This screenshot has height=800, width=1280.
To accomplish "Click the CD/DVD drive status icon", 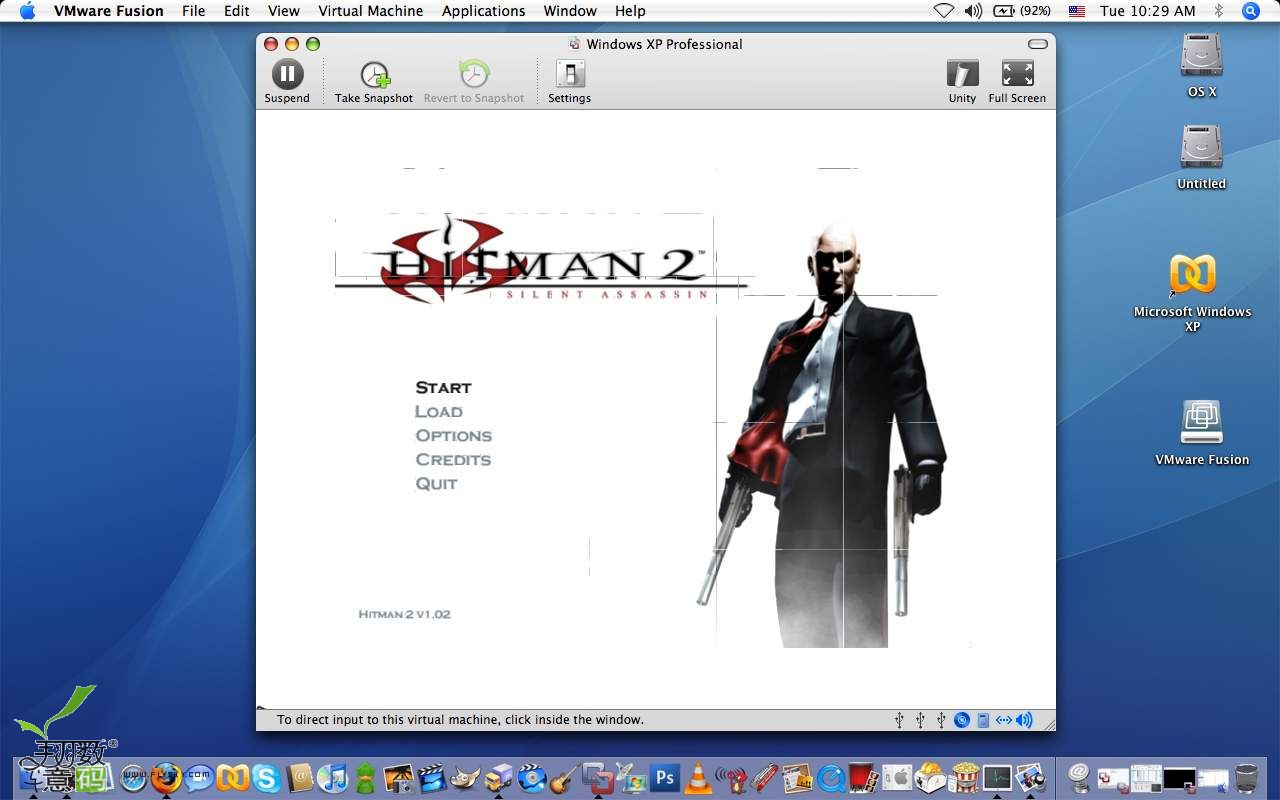I will (x=962, y=720).
